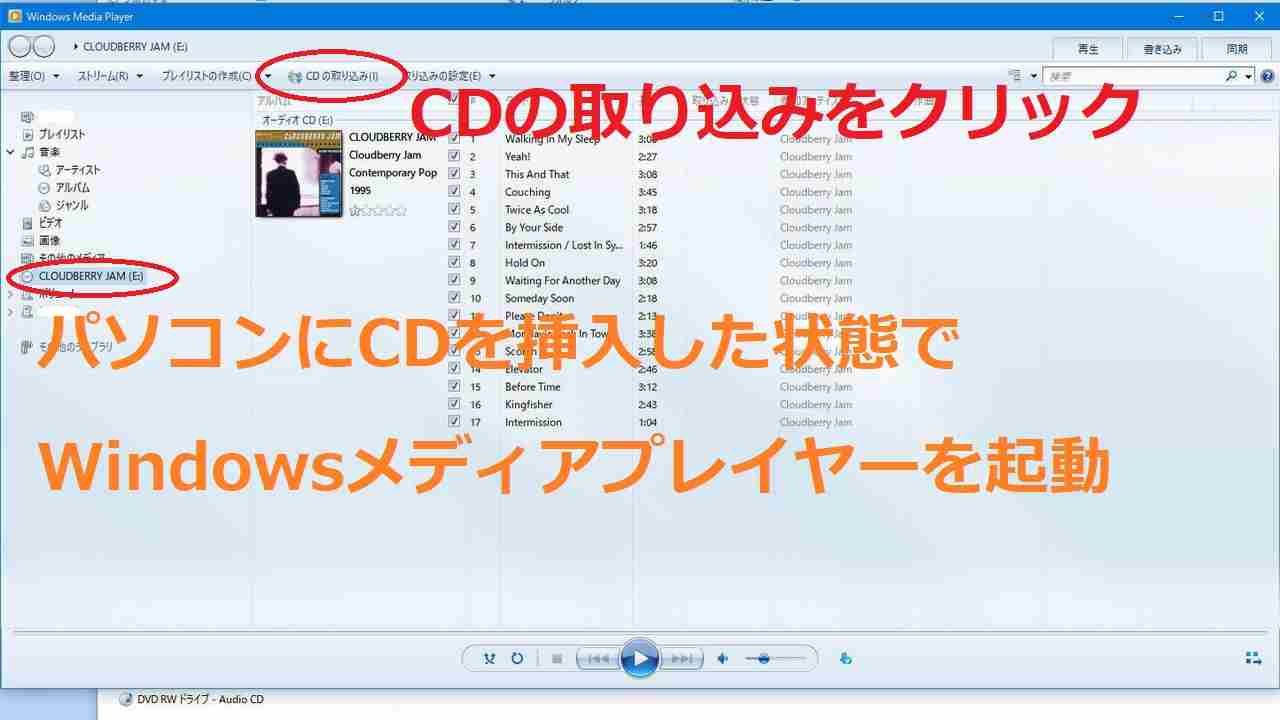The height and width of the screenshot is (720, 1280).
Task: Click the CLOUDBERRY JAM (E:) breadcrumb in address bar
Action: [135, 47]
